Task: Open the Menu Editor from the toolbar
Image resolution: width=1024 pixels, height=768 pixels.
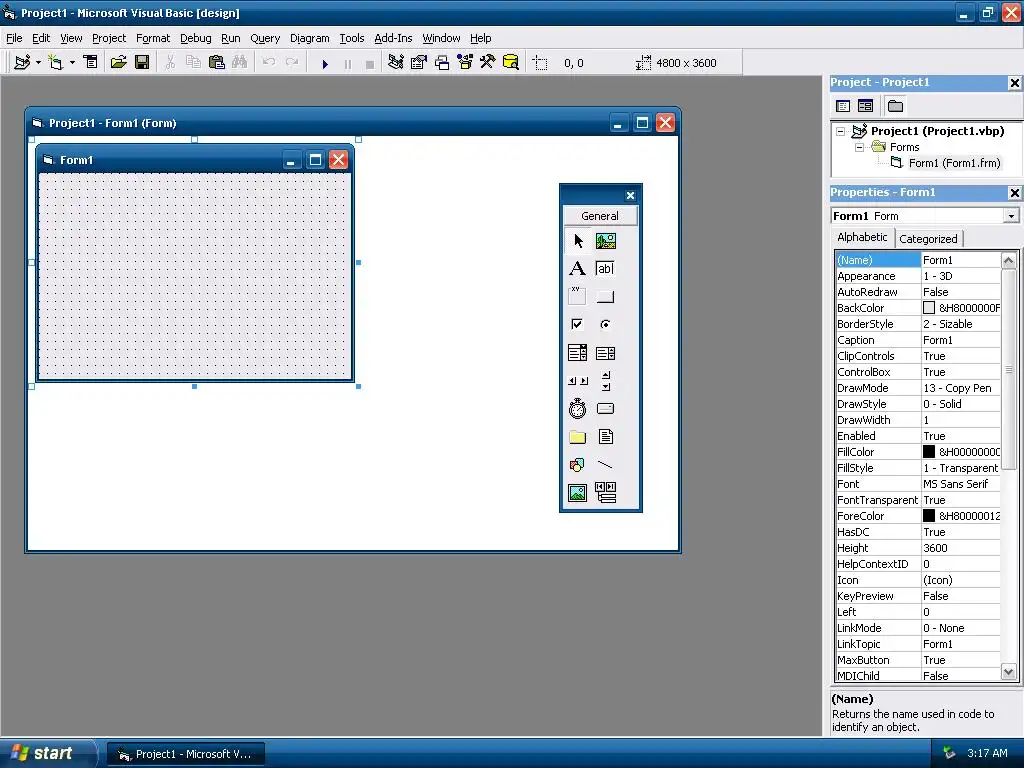Action: point(91,63)
